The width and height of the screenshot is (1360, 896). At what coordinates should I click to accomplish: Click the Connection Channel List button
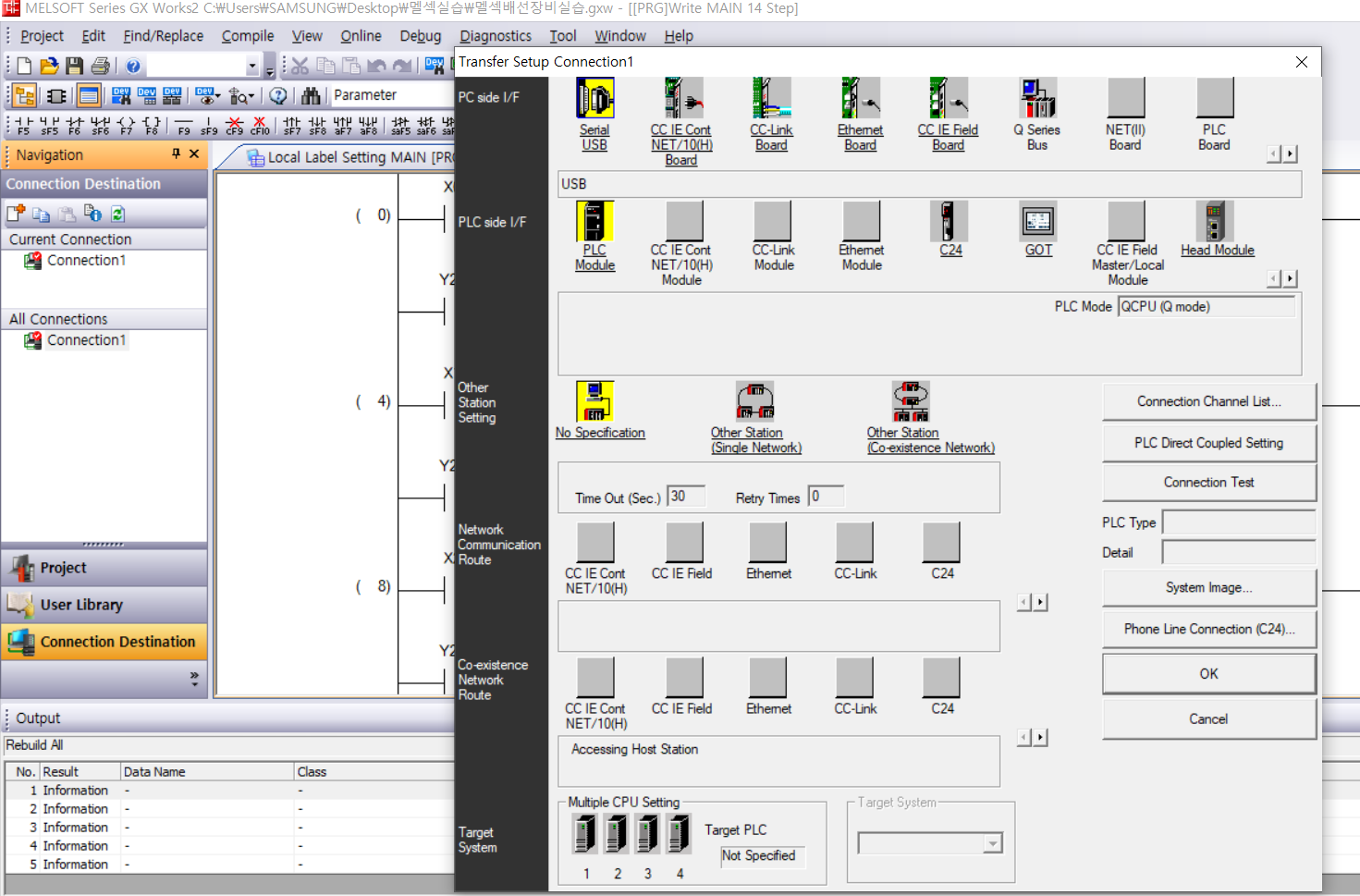[1209, 402]
